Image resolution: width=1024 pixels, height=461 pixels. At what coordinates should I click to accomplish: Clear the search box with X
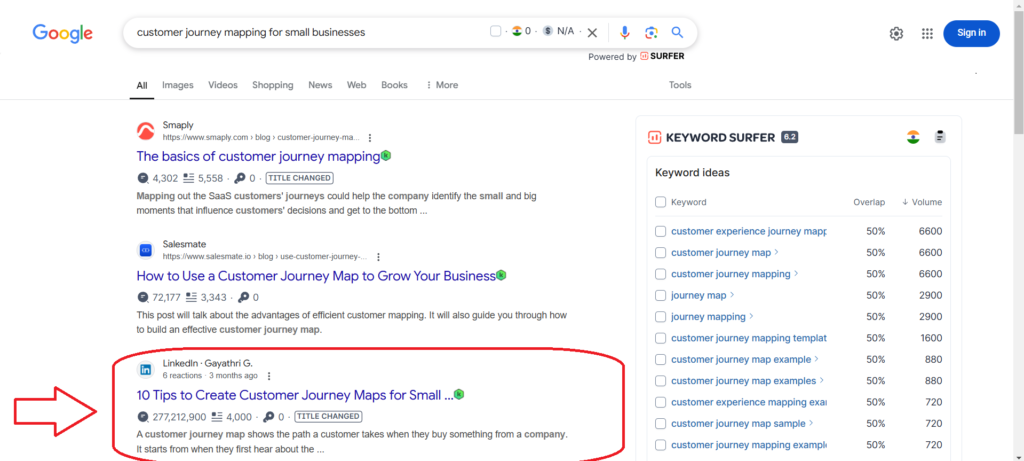(592, 33)
